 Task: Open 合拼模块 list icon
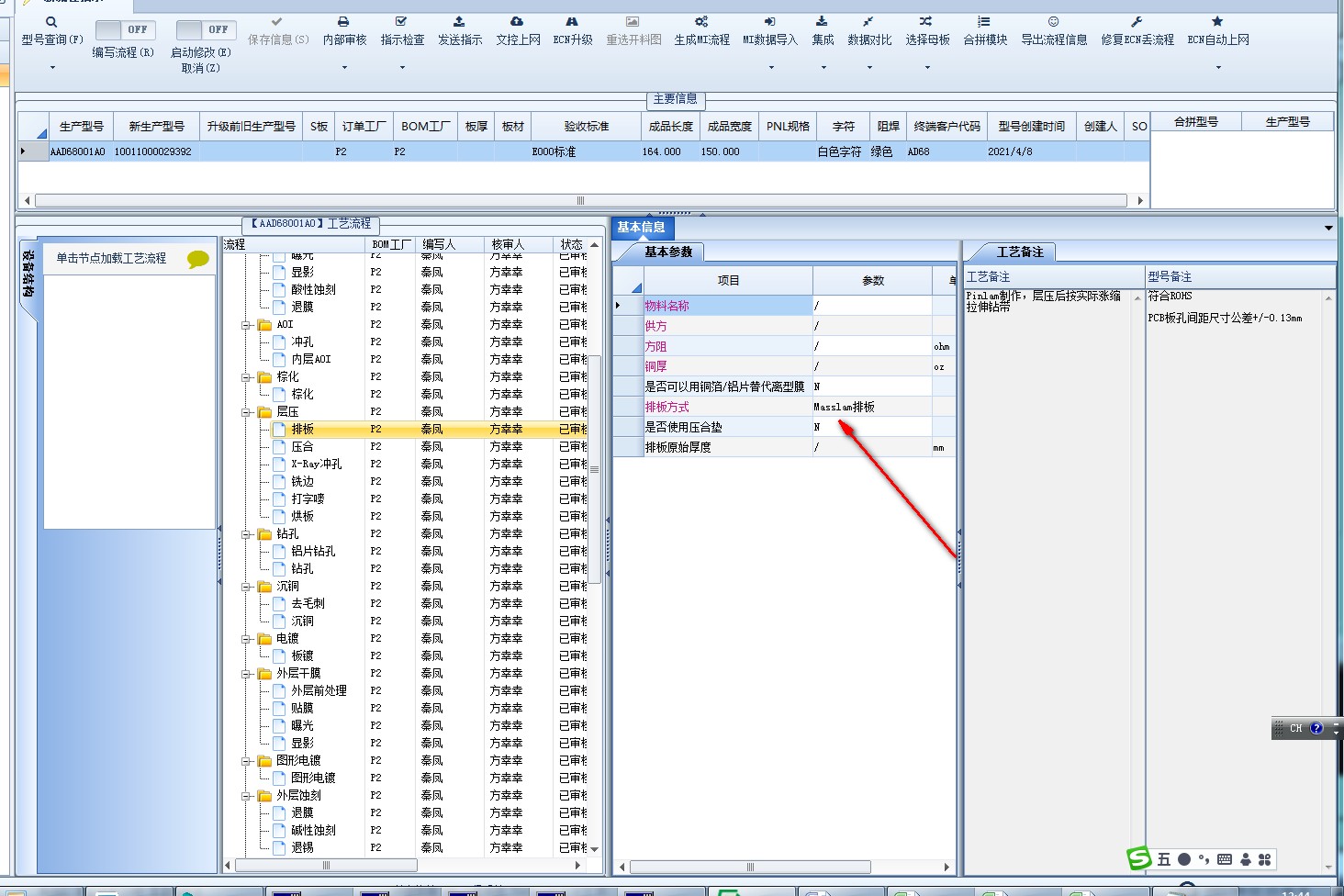984,21
